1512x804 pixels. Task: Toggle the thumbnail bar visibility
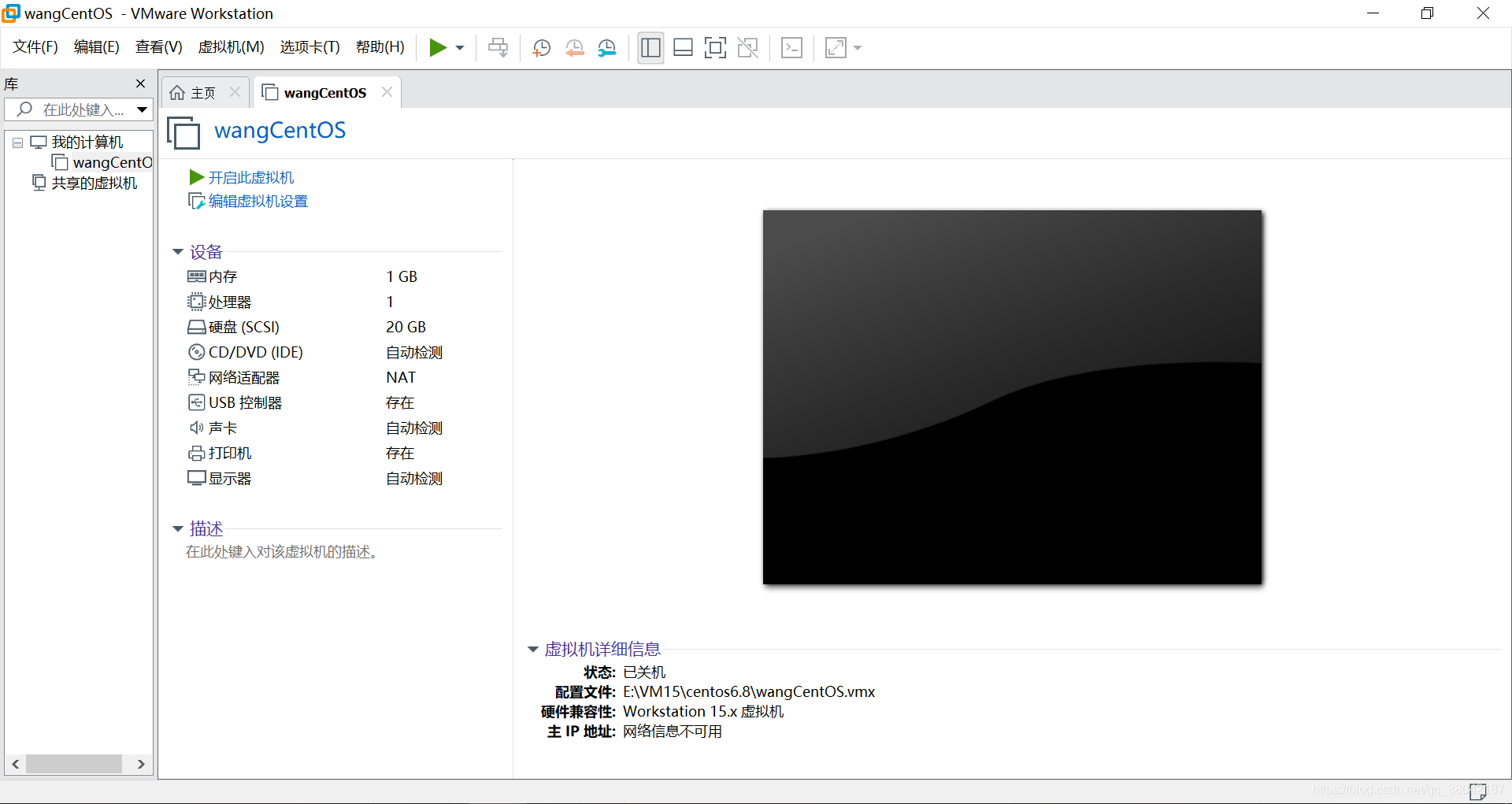(682, 47)
